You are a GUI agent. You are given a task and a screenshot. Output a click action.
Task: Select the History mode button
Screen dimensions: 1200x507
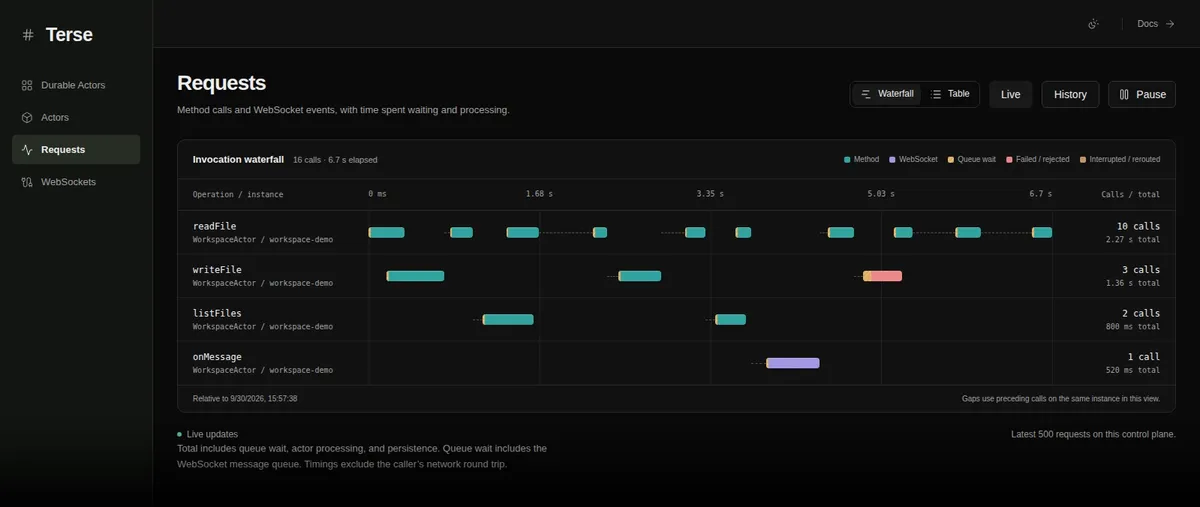coord(1070,94)
